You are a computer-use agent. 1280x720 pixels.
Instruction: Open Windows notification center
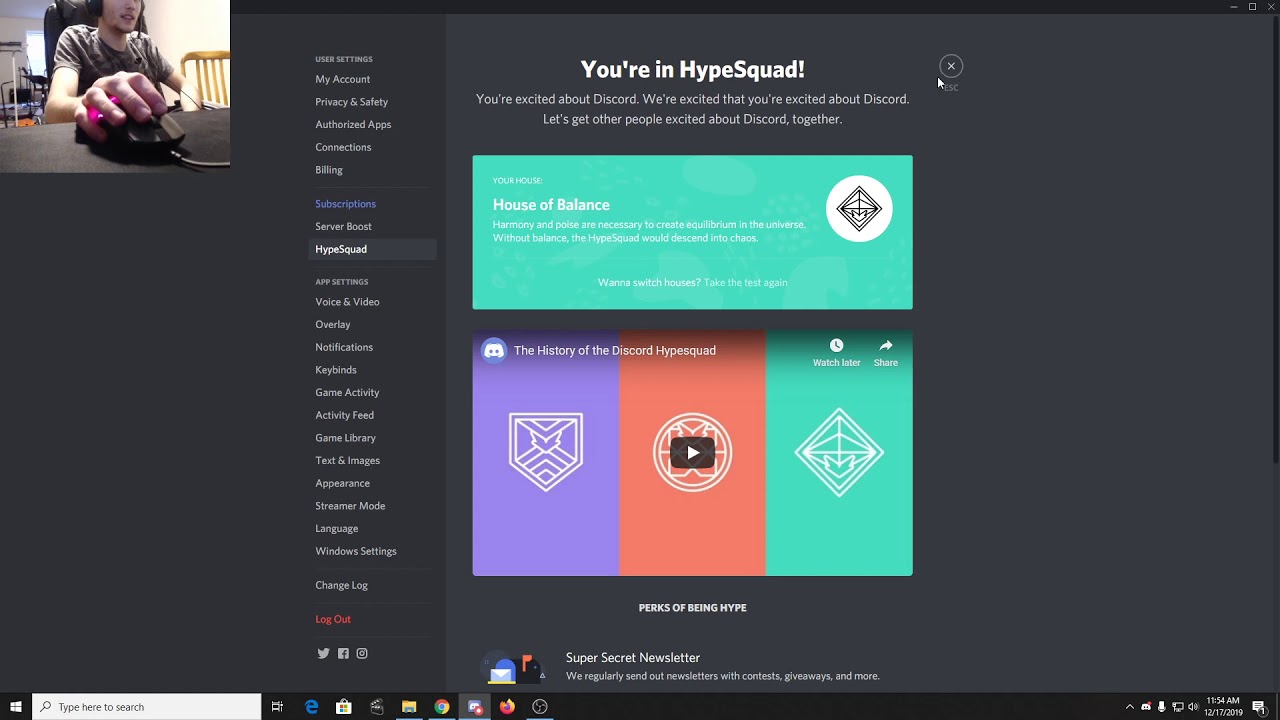(1260, 707)
